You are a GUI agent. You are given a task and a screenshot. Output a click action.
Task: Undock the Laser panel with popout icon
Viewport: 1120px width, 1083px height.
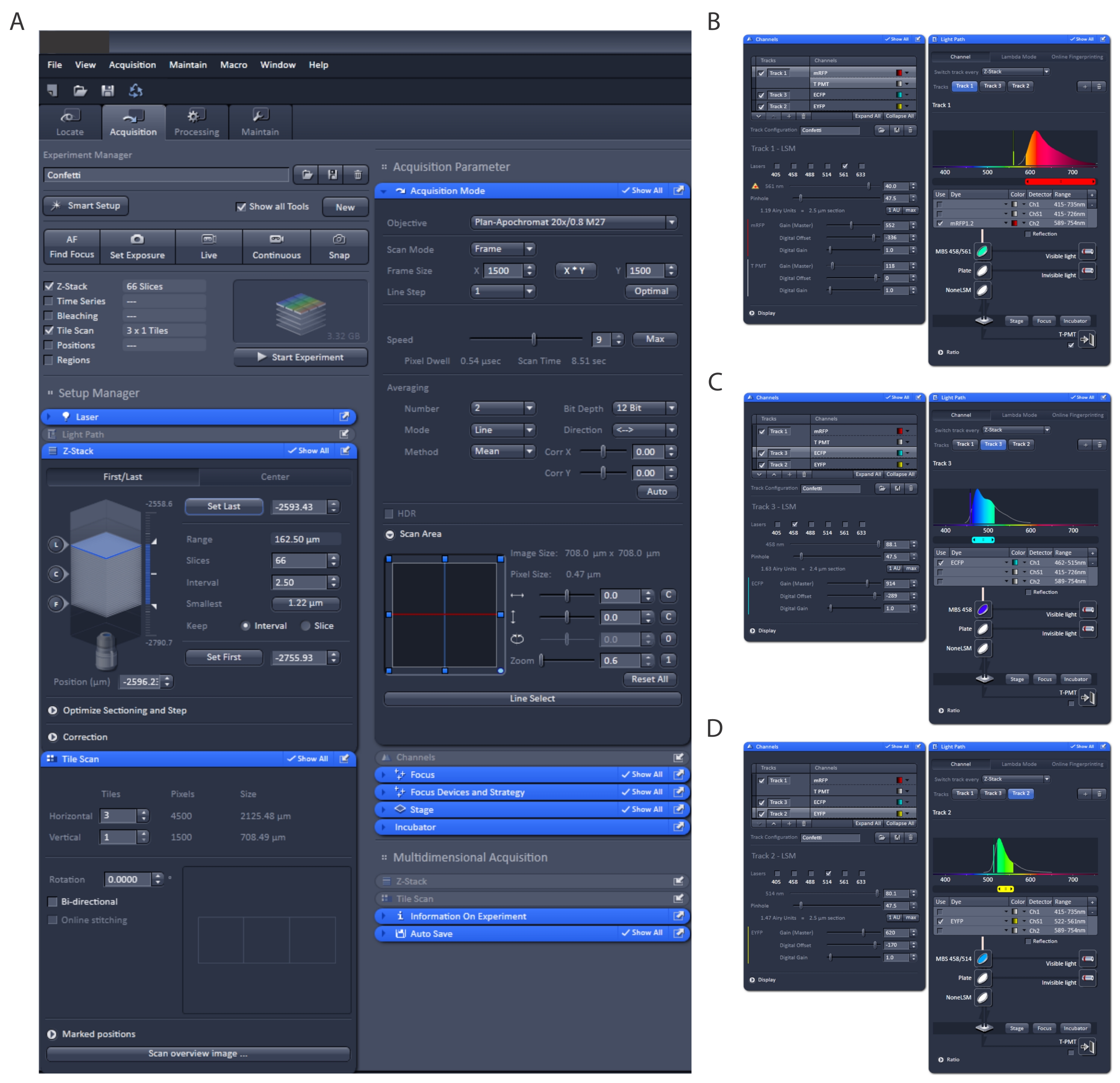click(344, 416)
